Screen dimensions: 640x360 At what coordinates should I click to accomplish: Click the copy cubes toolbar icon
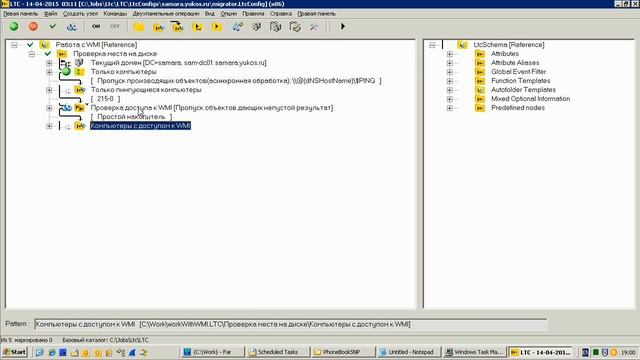click(276, 27)
